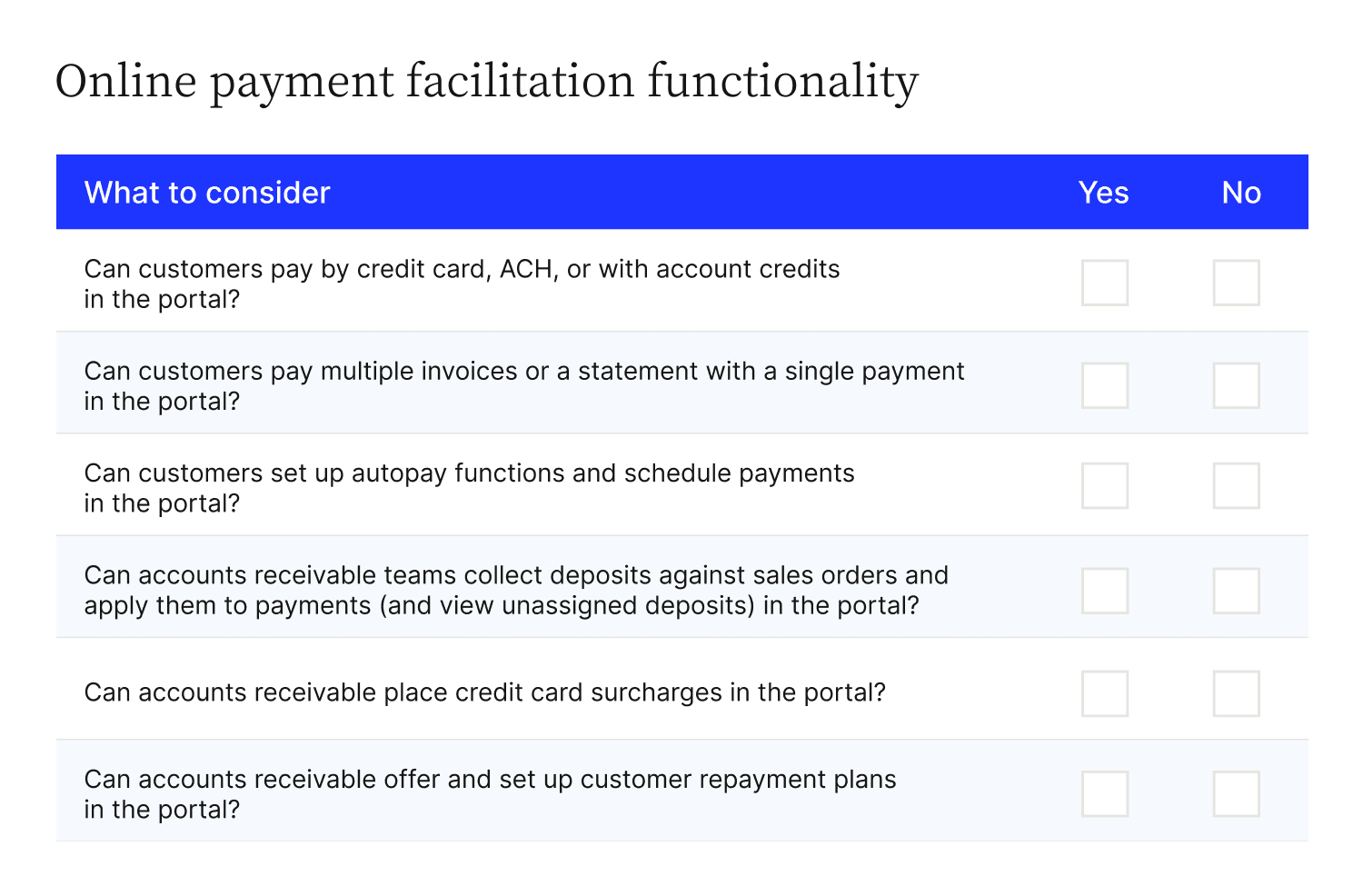Tick No for customer repayment plans

pos(1236,794)
